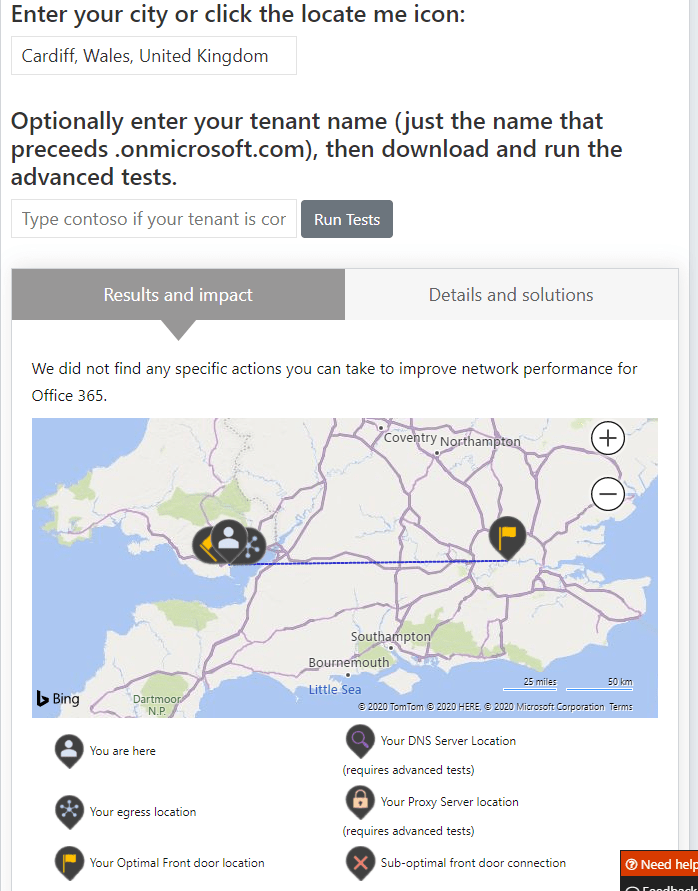Click the Southampton label on the map
Screen dimensions: 698x891
tap(391, 637)
